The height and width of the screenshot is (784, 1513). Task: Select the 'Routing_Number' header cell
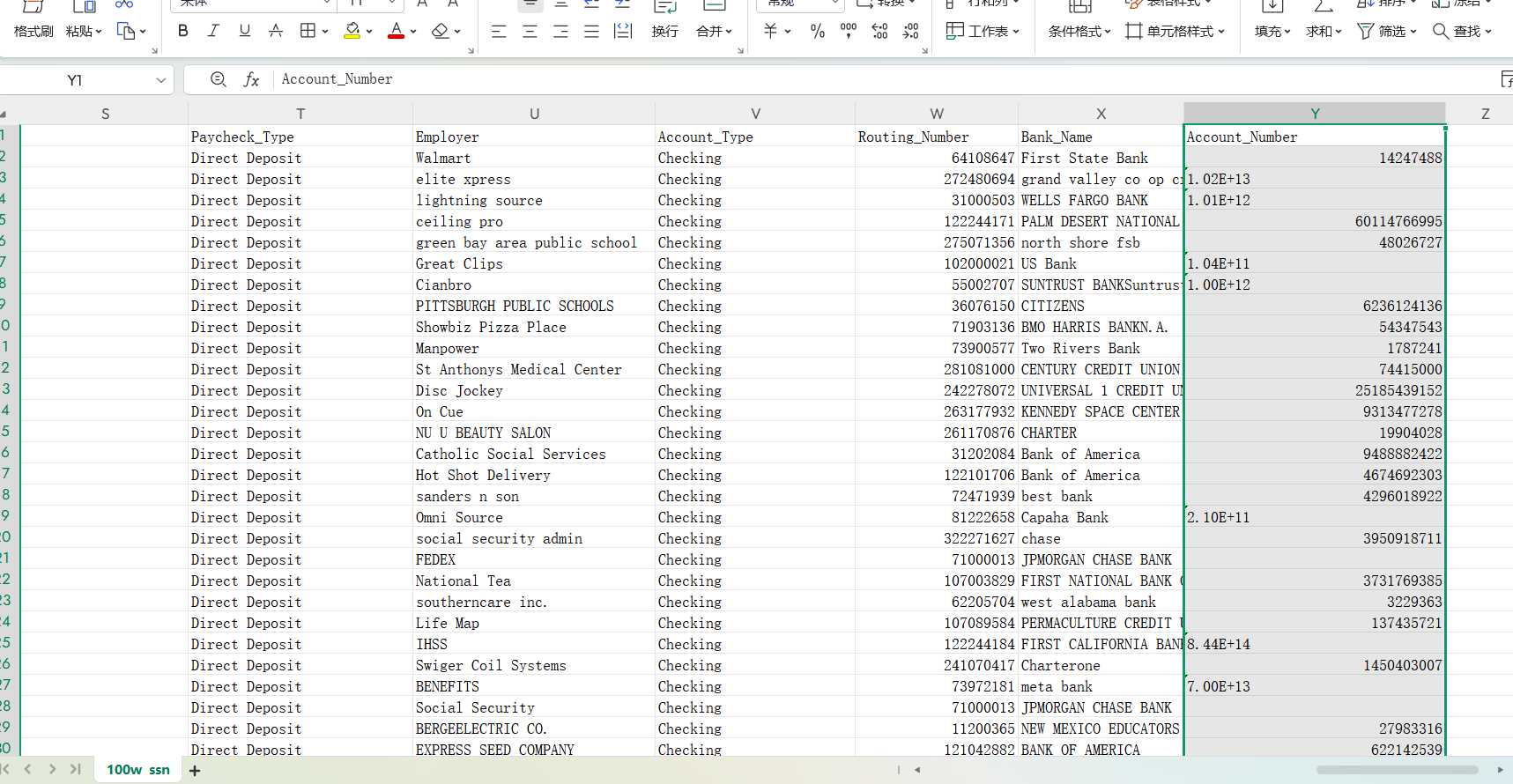[x=937, y=137]
